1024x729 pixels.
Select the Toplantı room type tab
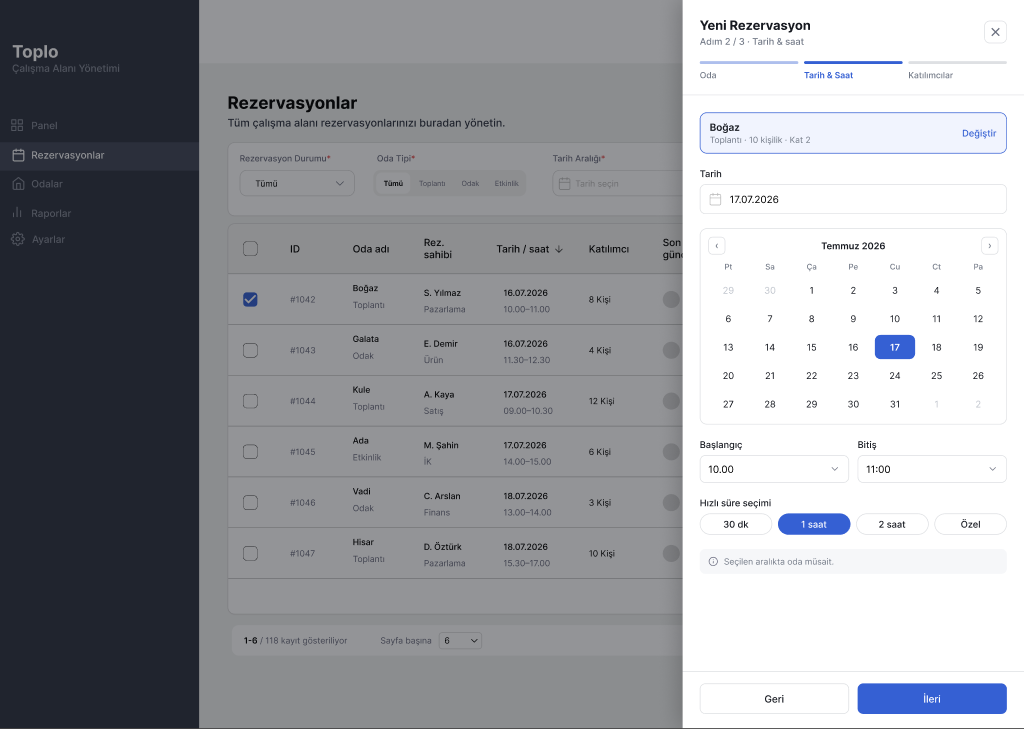click(x=432, y=184)
